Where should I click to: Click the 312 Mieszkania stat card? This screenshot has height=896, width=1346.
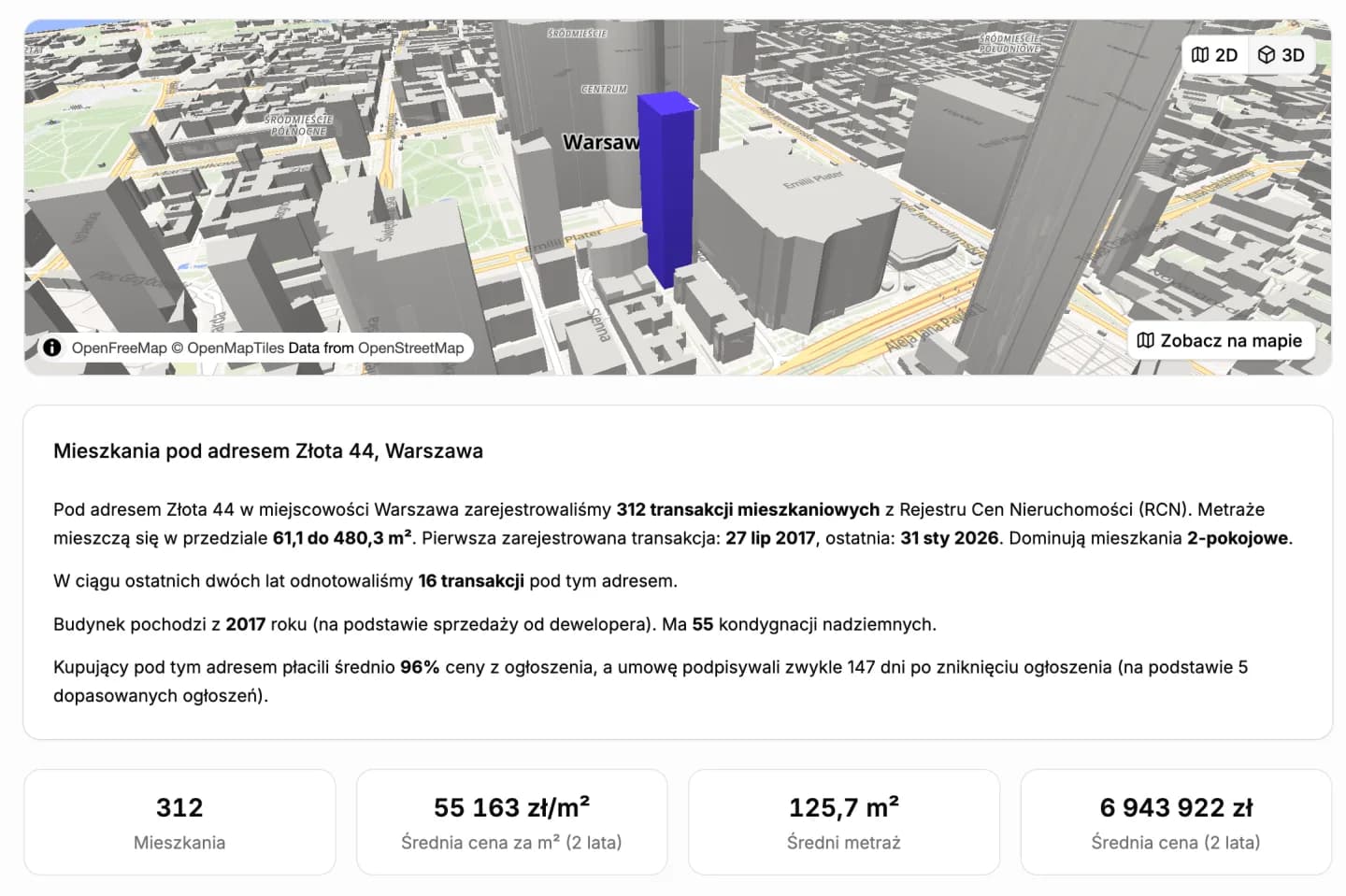click(179, 822)
